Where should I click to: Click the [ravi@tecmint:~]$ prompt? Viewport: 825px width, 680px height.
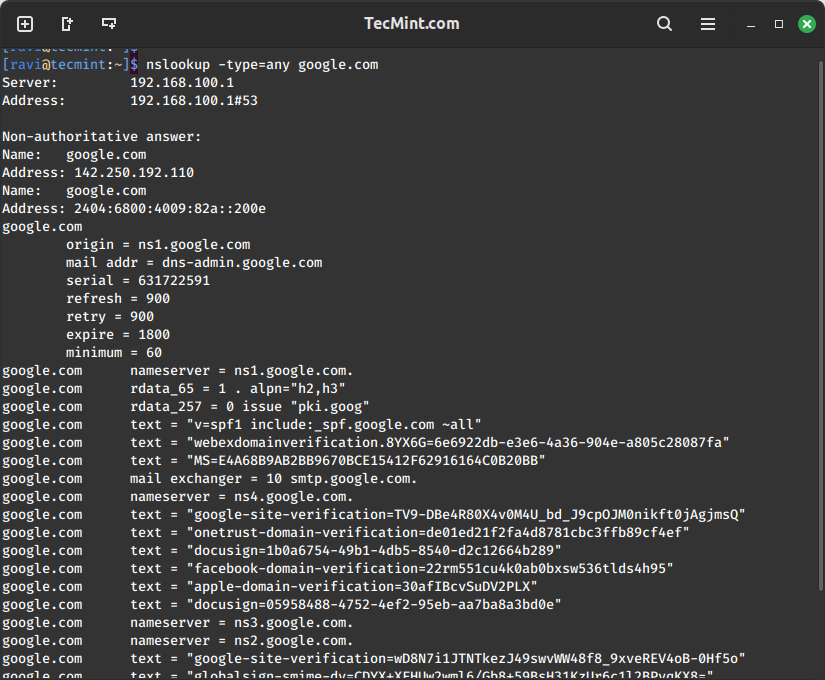70,65
